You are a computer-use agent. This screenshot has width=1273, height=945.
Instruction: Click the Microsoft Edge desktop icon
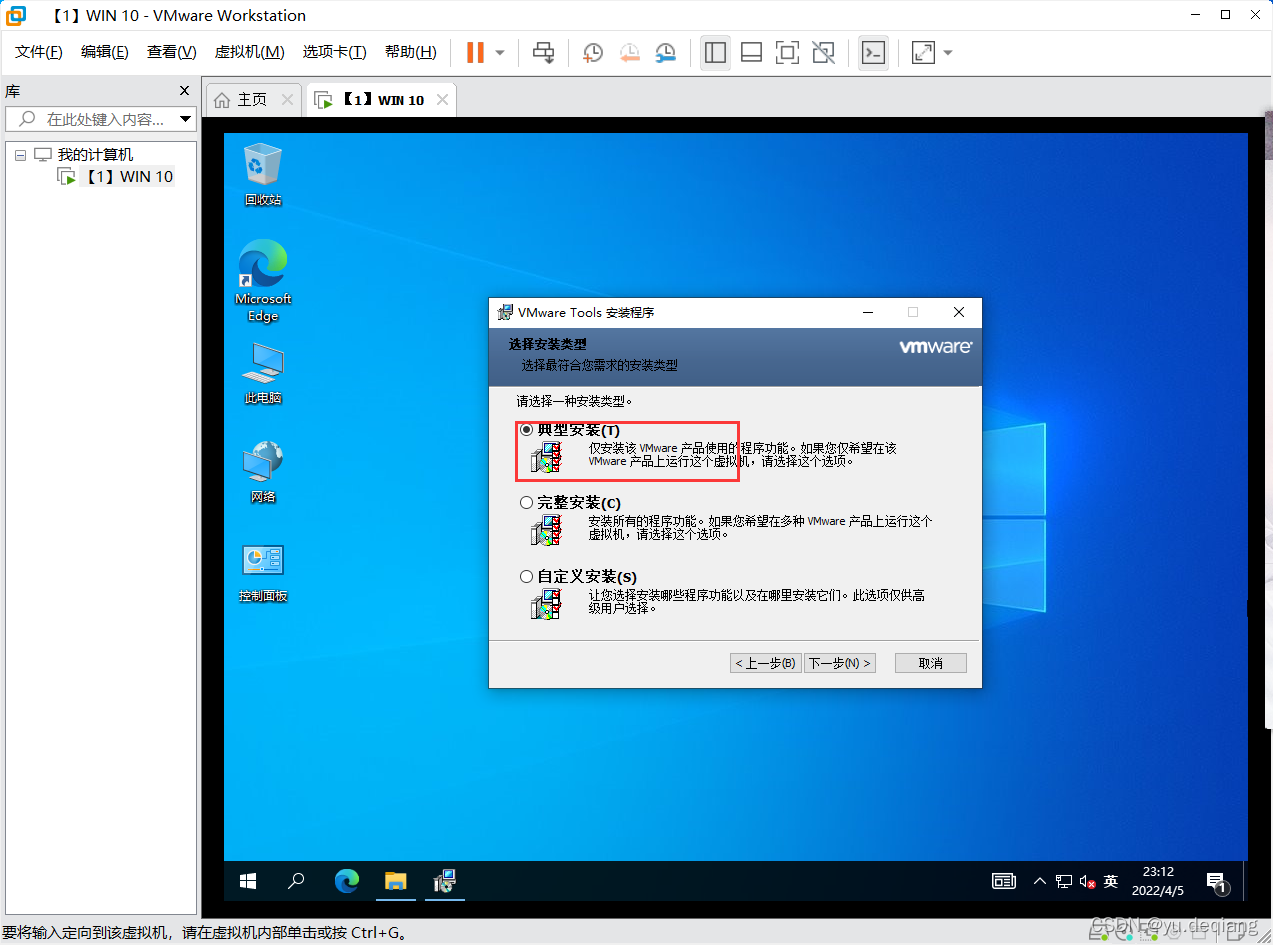point(263,282)
